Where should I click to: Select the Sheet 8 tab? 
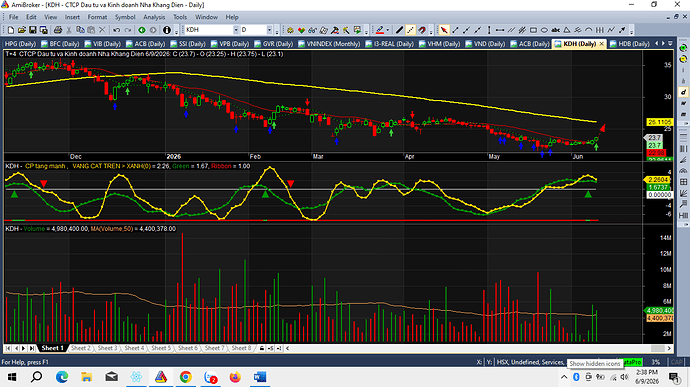pyautogui.click(x=241, y=348)
